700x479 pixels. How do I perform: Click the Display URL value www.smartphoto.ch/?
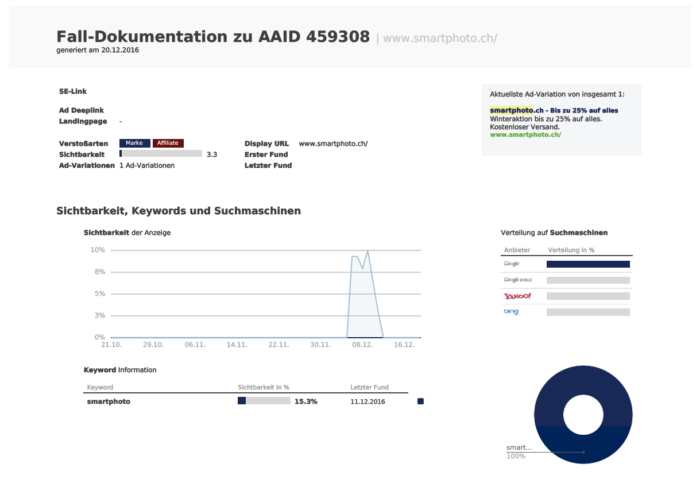click(333, 143)
